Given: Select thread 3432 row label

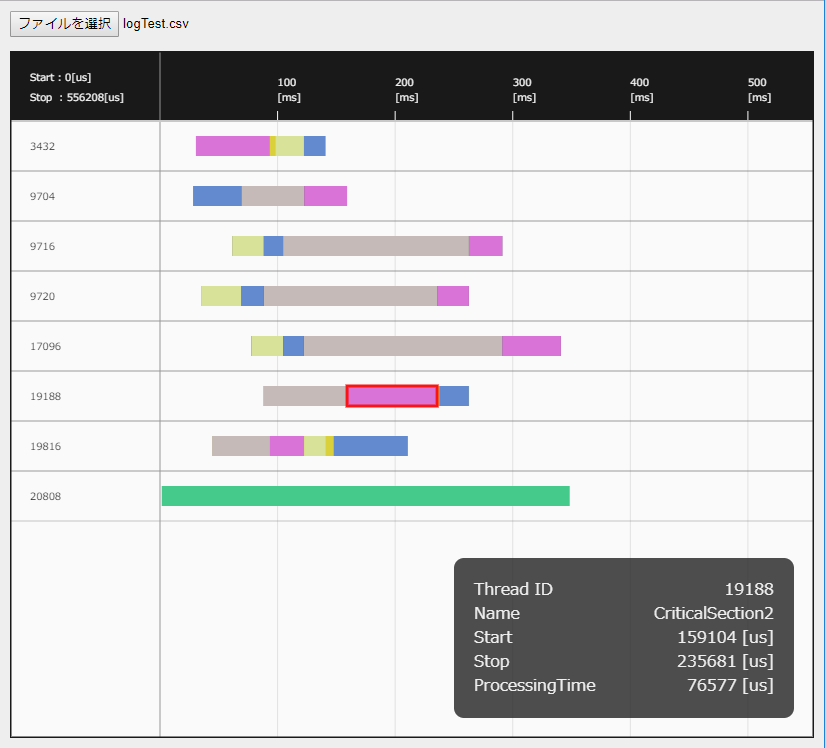Looking at the screenshot, I should pos(42,146).
